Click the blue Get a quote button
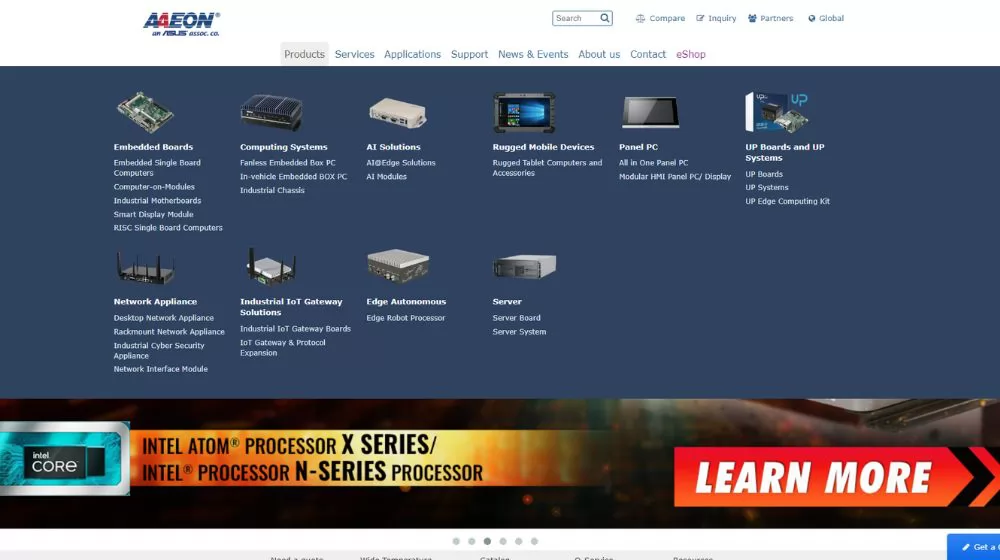Image resolution: width=1000 pixels, height=560 pixels. [974, 547]
